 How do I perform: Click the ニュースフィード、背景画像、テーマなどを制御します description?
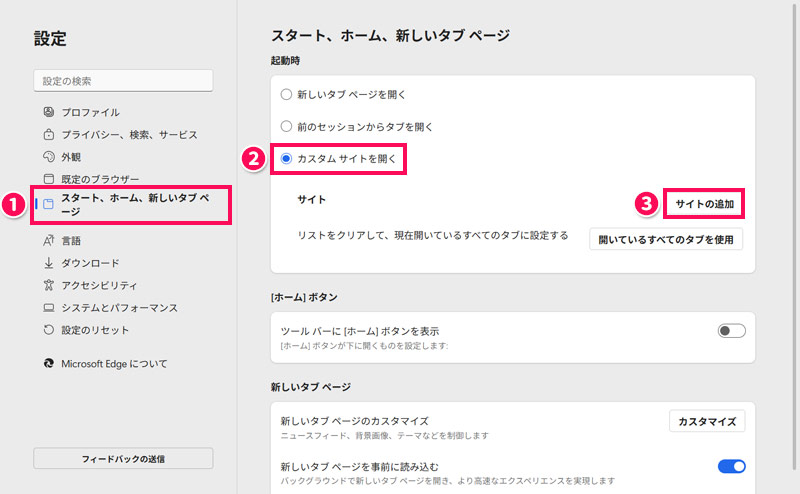click(x=385, y=435)
